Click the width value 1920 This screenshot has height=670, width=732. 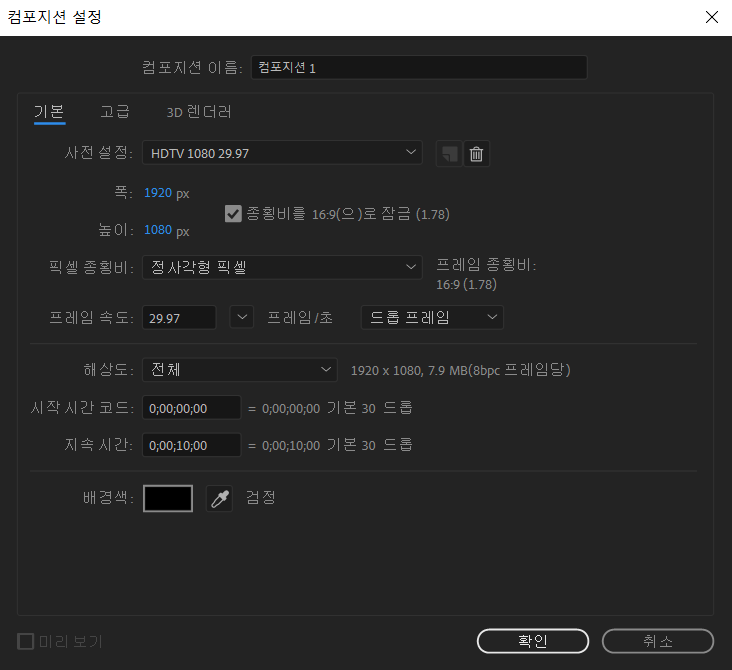[158, 192]
